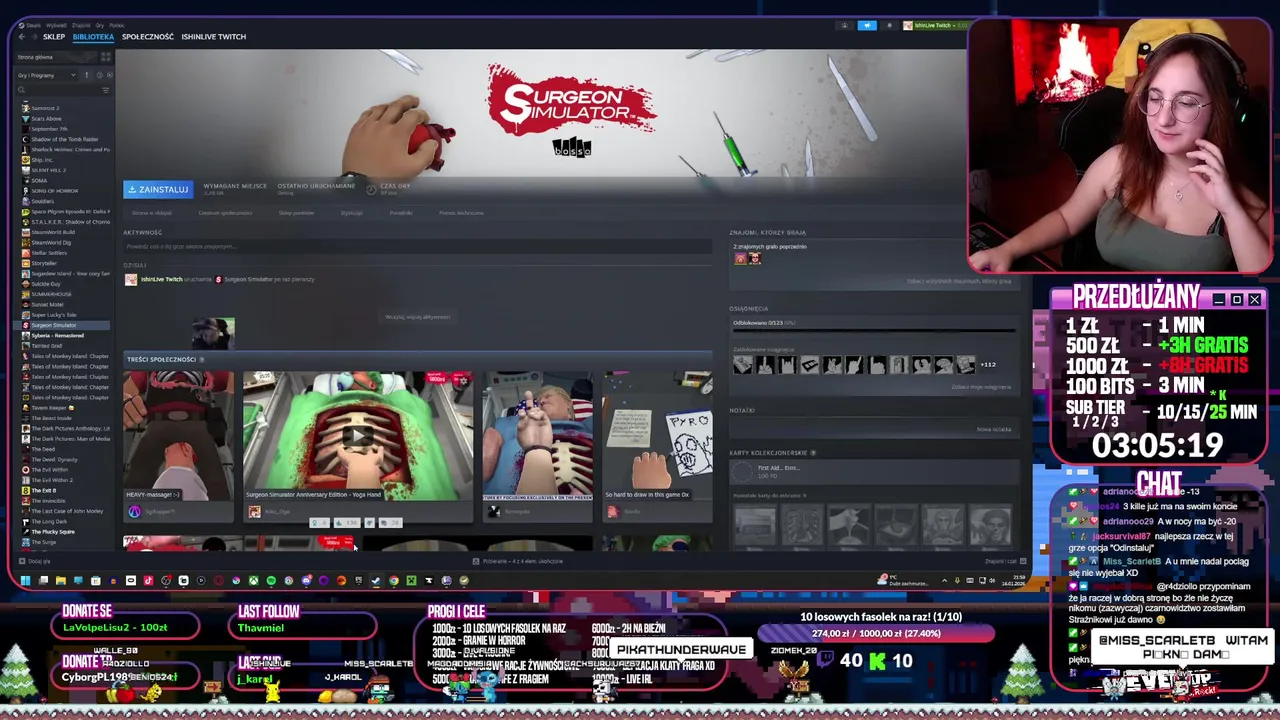Image resolution: width=1280 pixels, height=720 pixels.
Task: Open the Karty kolekcjonerskie help icon
Action: point(813,453)
